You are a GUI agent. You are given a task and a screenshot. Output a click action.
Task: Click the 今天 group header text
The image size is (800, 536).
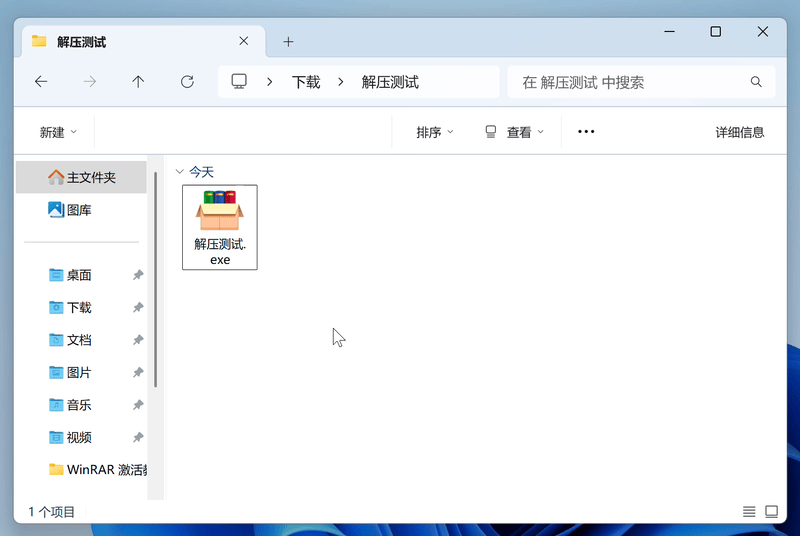click(x=202, y=172)
